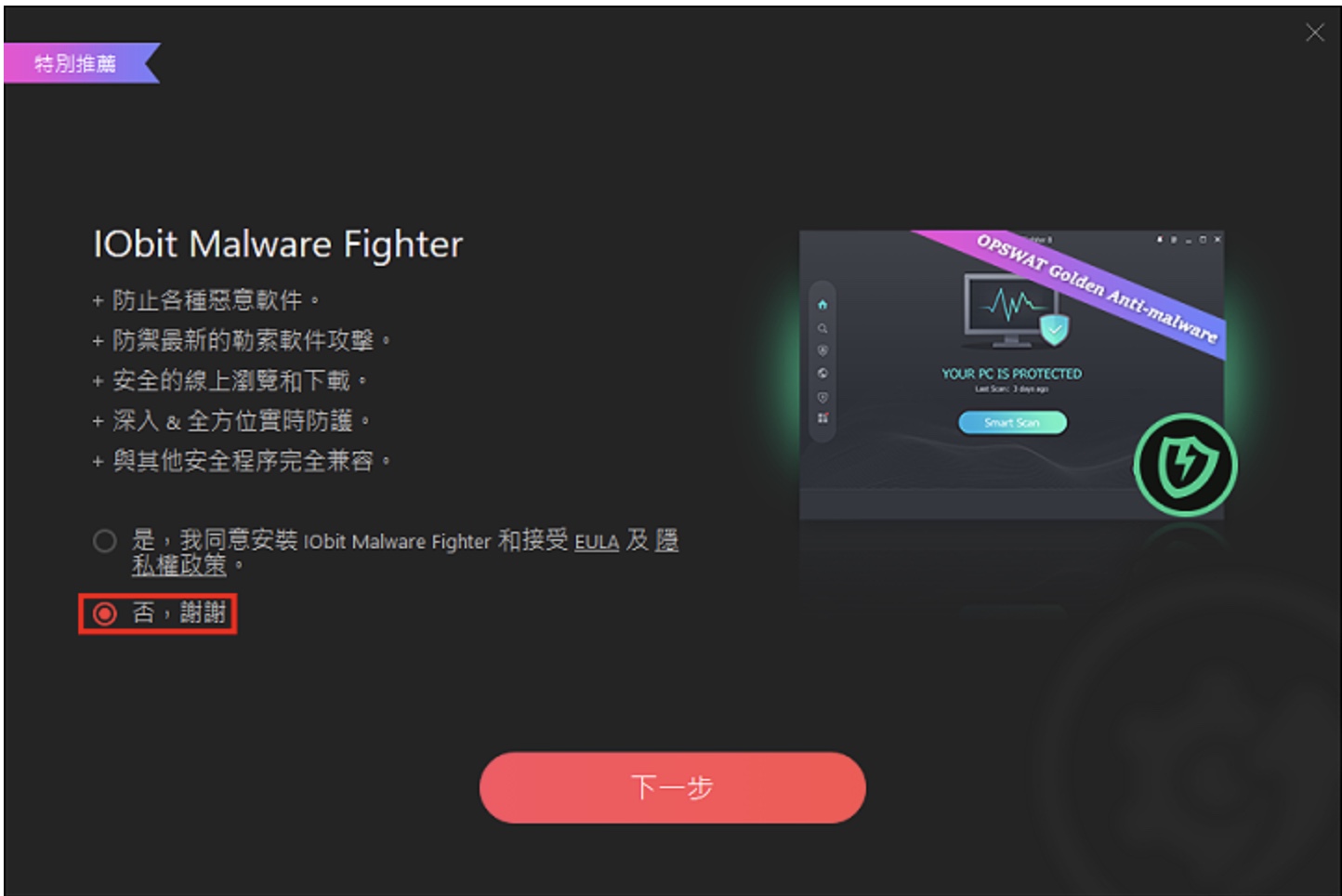Open the 隱私權政策 privacy policy link

[179, 564]
